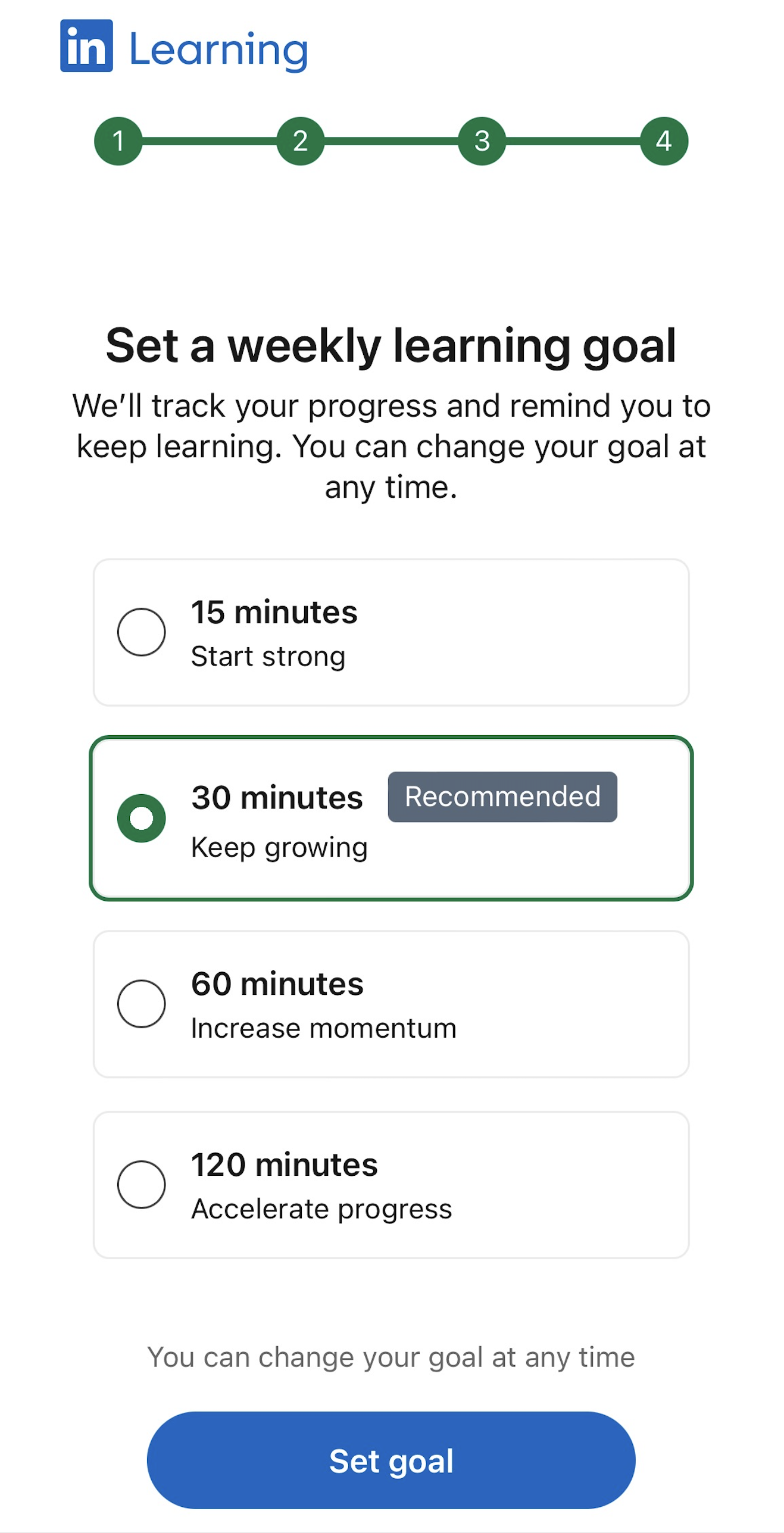Screen dimensions: 784x1533
Task: Select the 15 minutes radio button
Action: tap(142, 632)
